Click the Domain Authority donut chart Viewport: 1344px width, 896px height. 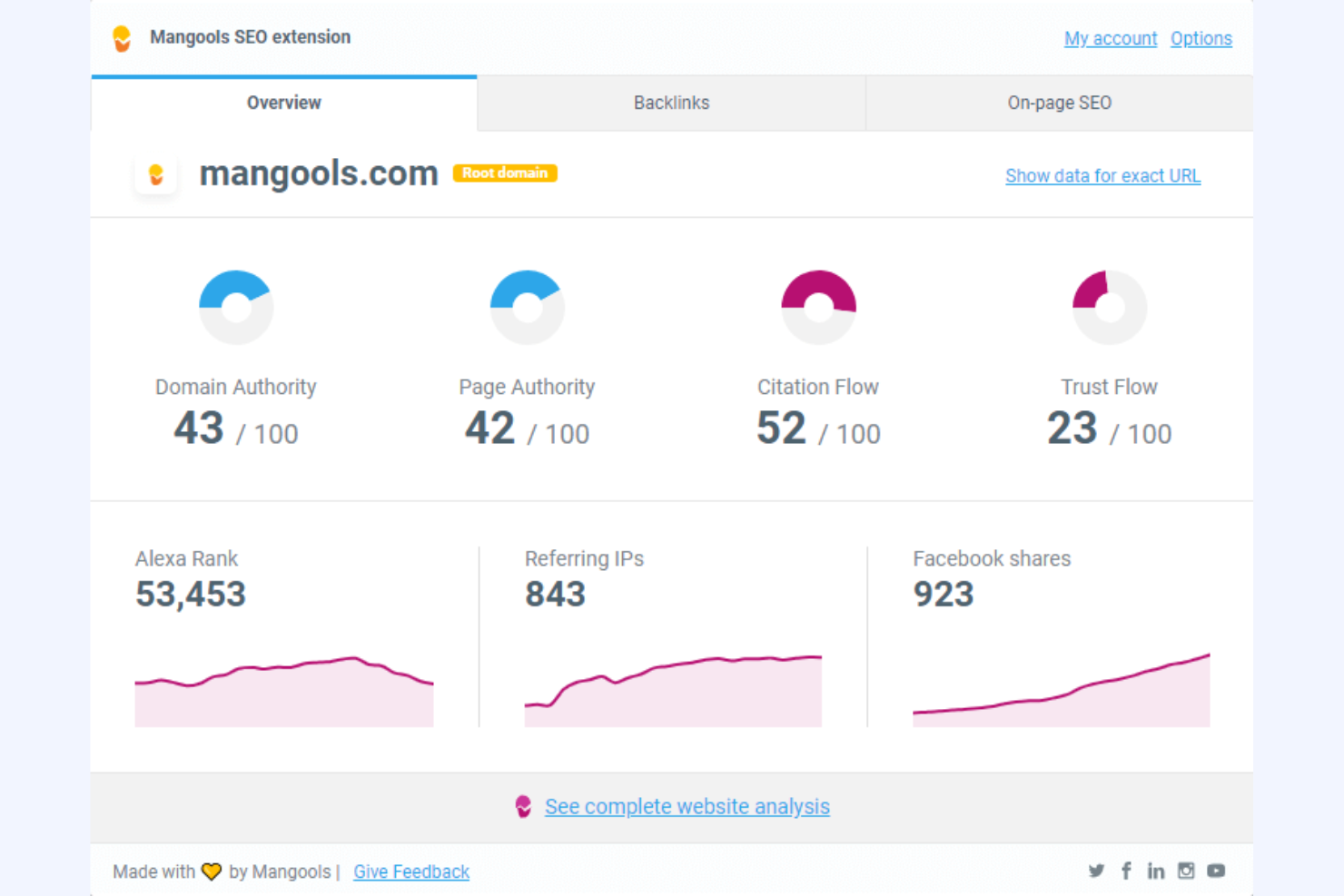[x=235, y=307]
